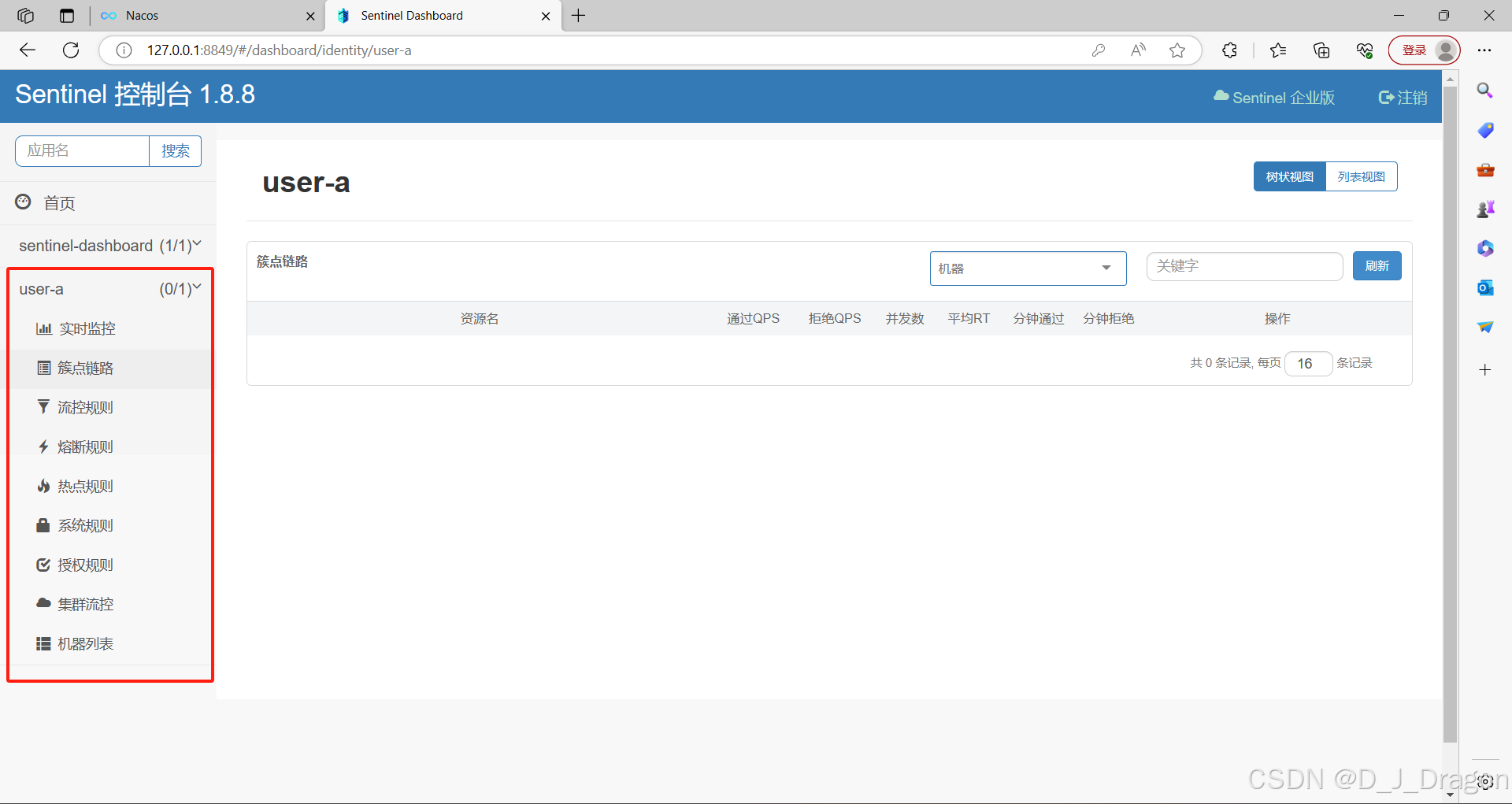The height and width of the screenshot is (804, 1512).
Task: Click the 簇点链路 list icon in sidebar
Action: [x=44, y=368]
